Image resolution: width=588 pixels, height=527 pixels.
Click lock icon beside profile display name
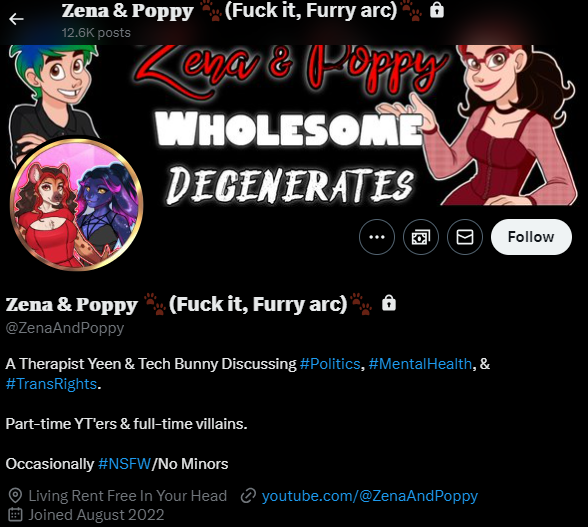click(389, 303)
